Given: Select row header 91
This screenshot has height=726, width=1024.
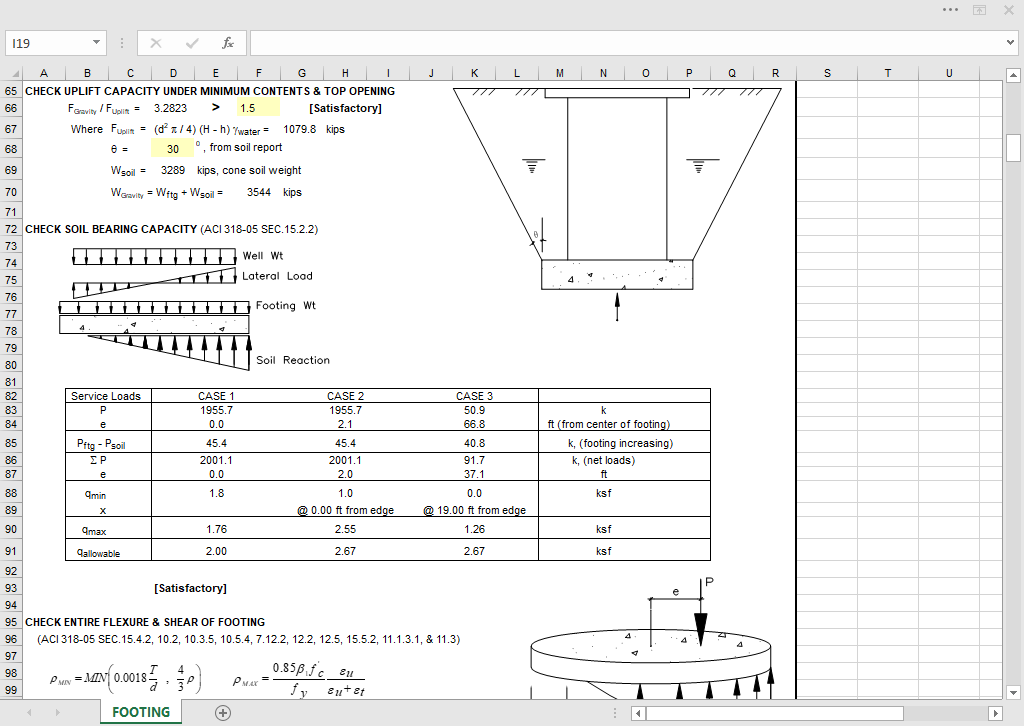Looking at the screenshot, I should [11, 551].
